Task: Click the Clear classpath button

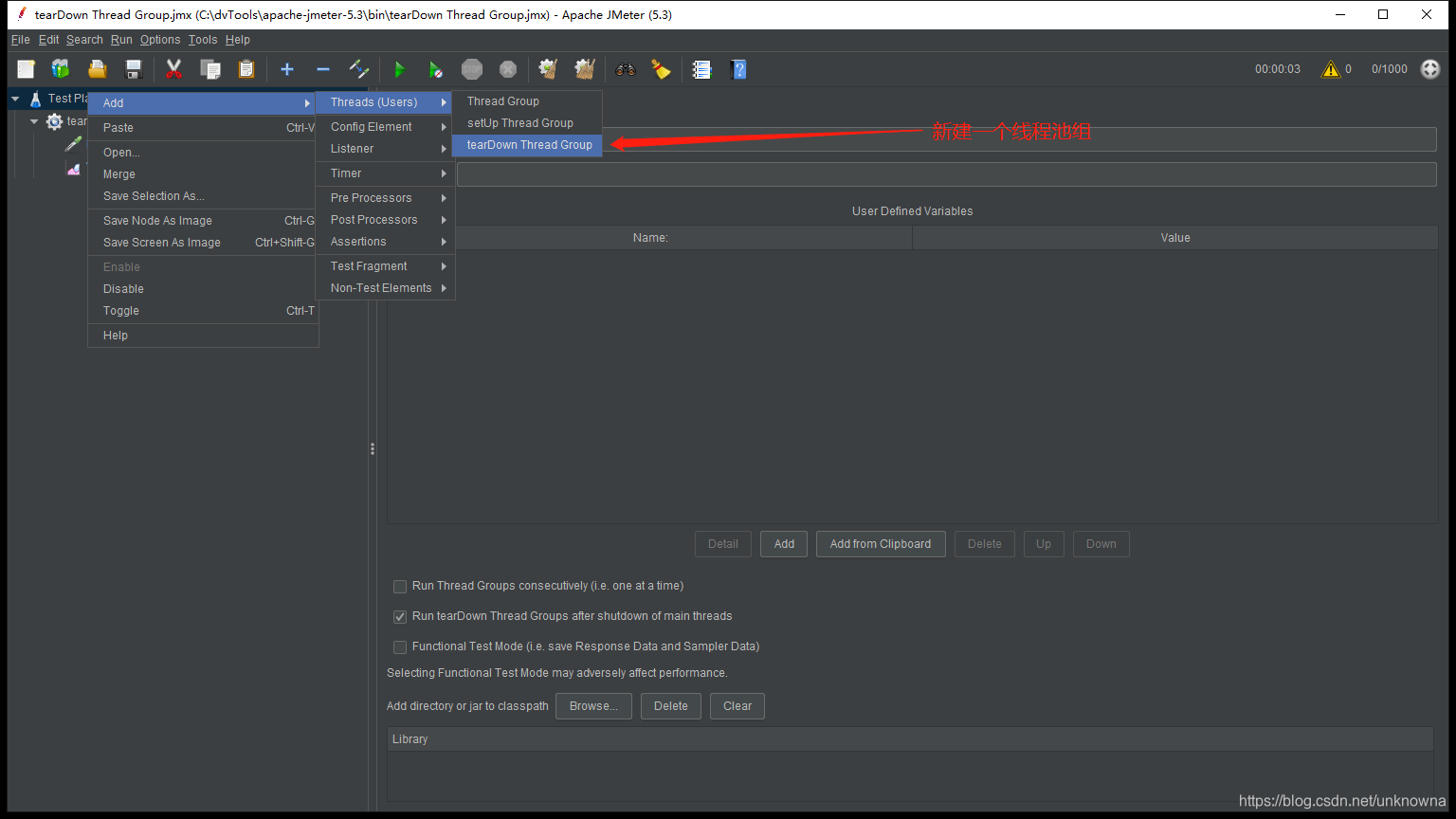Action: (737, 706)
